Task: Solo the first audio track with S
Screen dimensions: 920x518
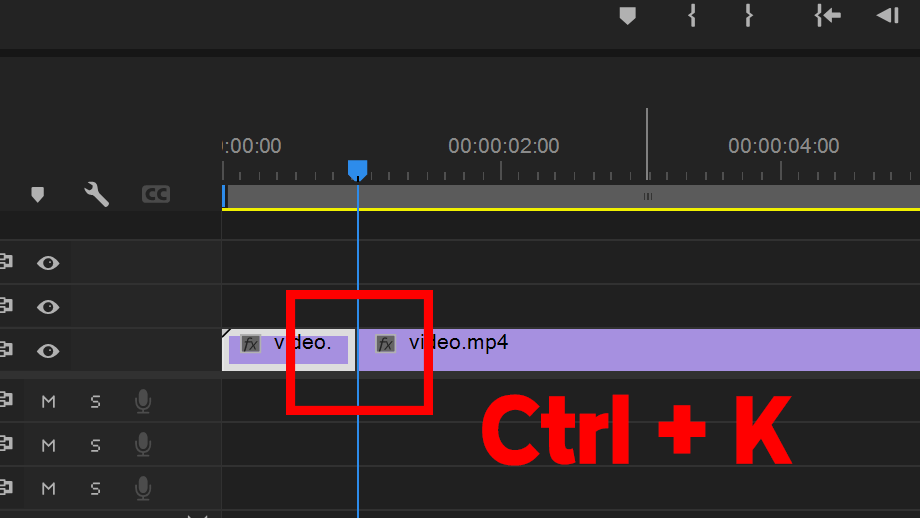Action: (95, 402)
